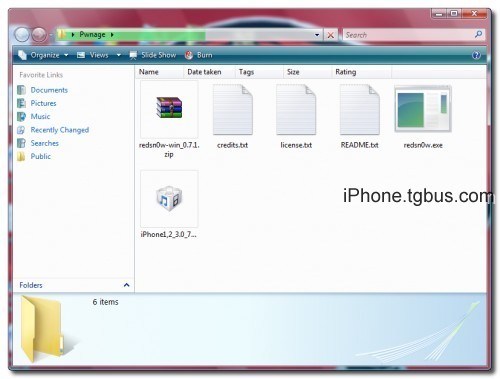Viewport: 500px width, 379px height.
Task: Click the credits.txt file name
Action: tap(232, 145)
